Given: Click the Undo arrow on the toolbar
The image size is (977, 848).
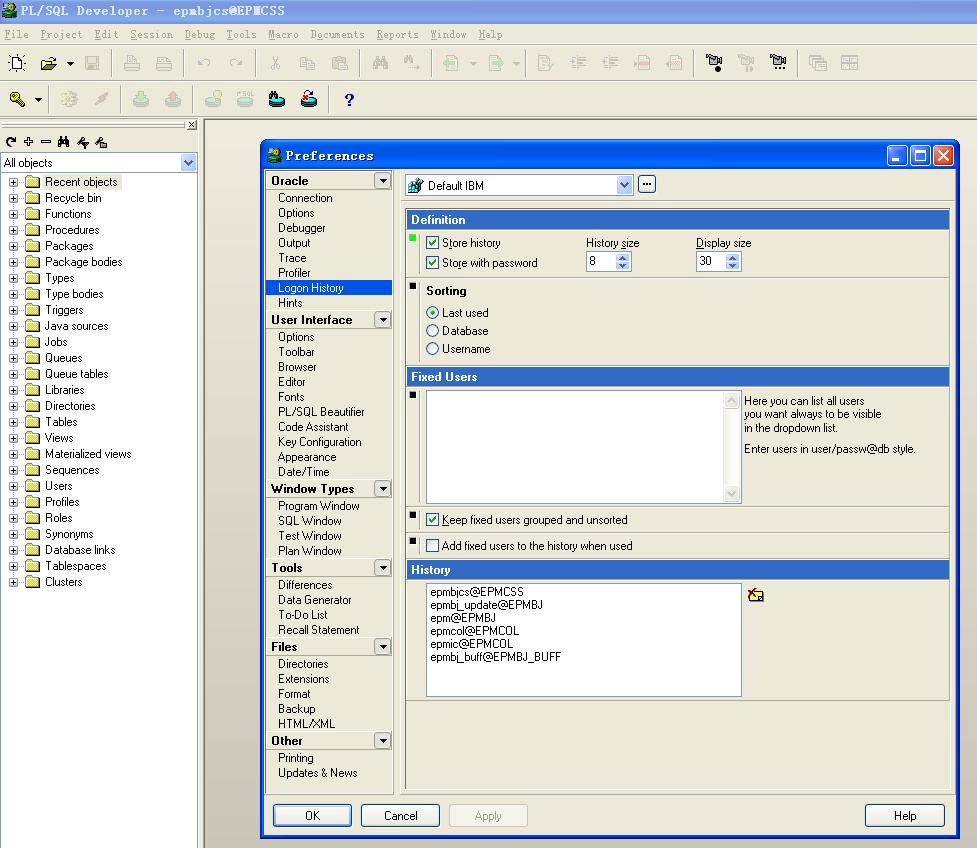Looking at the screenshot, I should coord(205,62).
